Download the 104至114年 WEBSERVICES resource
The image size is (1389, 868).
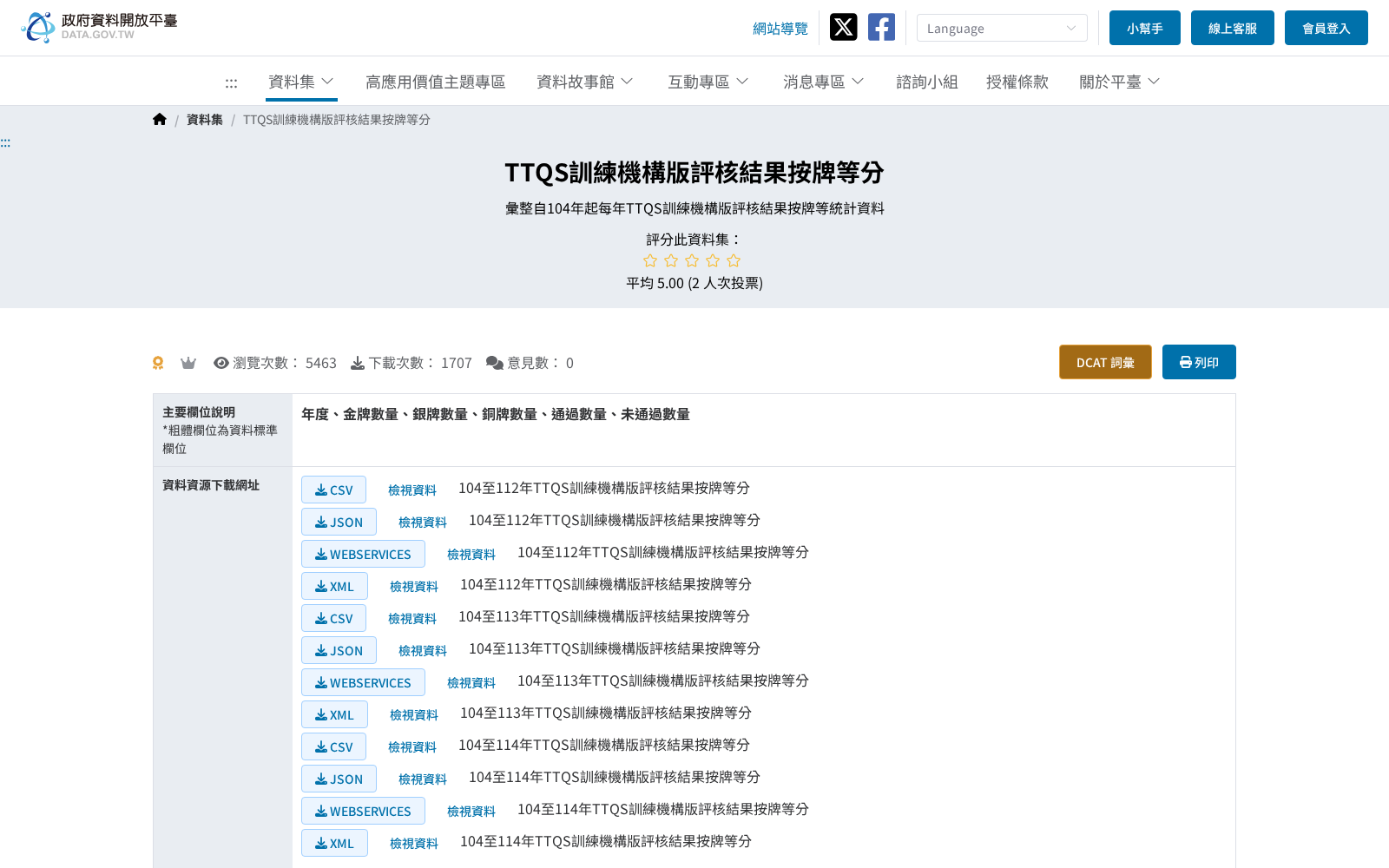tap(363, 811)
